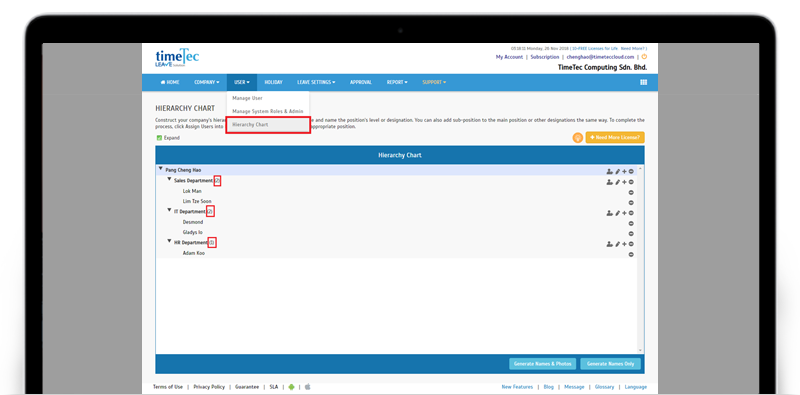Open the Leave Settings dropdown menu

click(x=316, y=82)
